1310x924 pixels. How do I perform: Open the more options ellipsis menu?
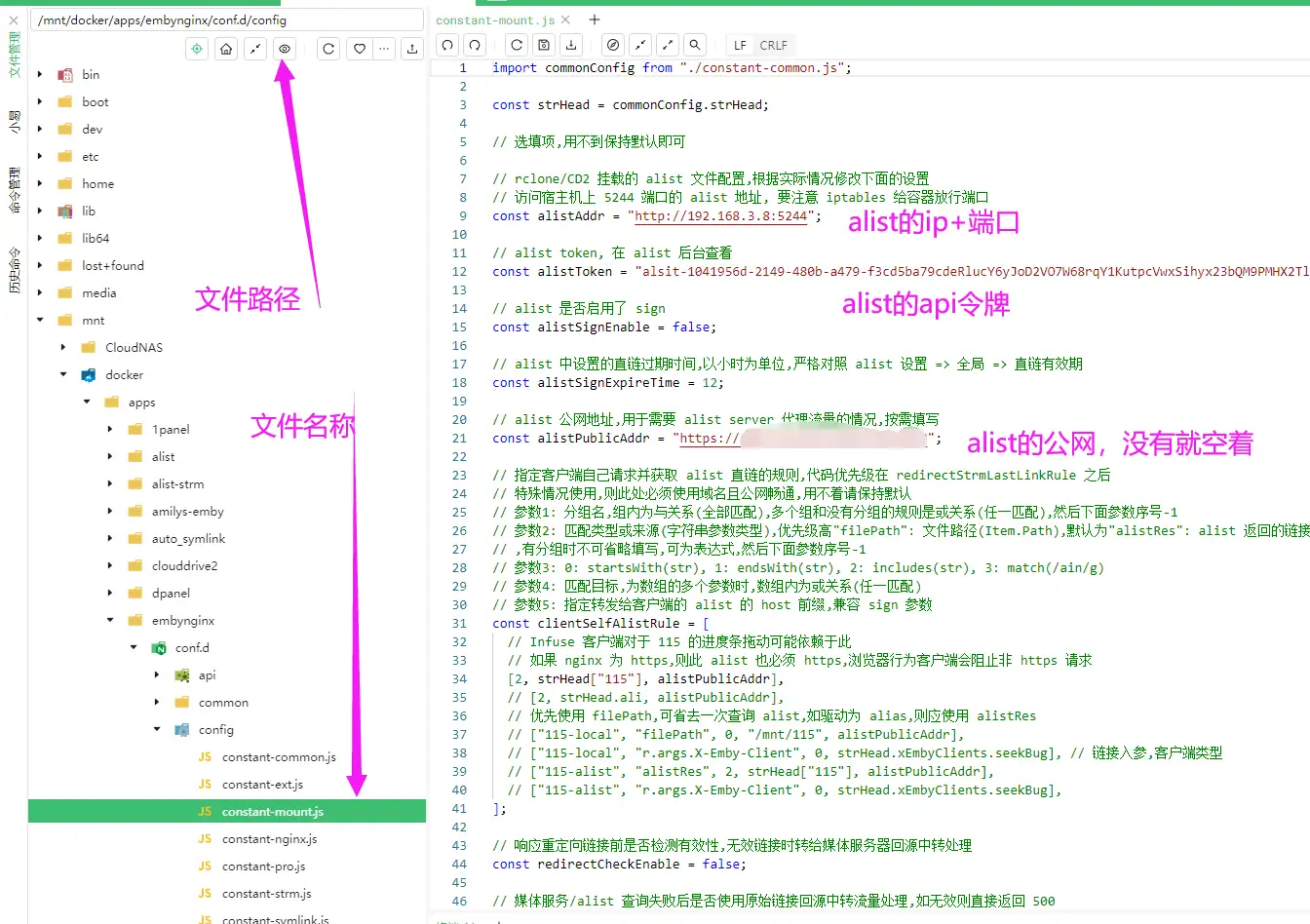384,49
